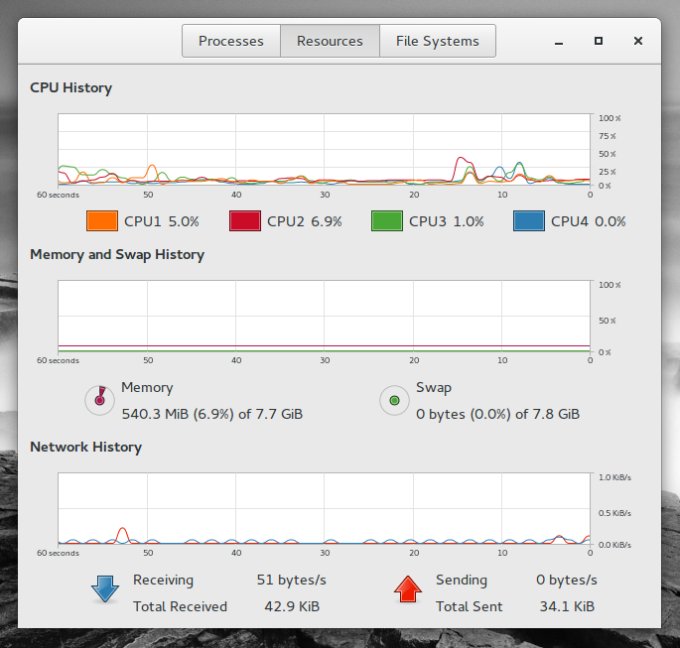
Task: Click the 34.1 KiB total sent value
Action: tap(567, 606)
